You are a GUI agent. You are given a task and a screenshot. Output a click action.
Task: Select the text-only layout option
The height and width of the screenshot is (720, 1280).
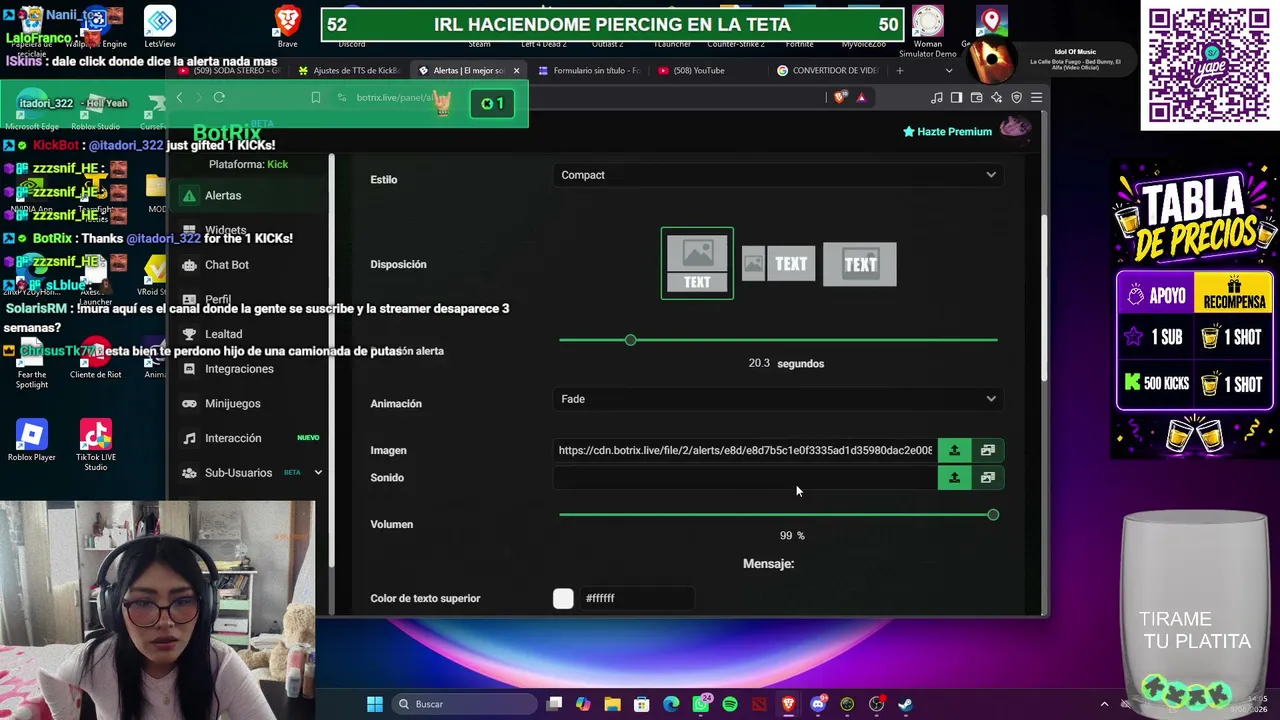[860, 264]
